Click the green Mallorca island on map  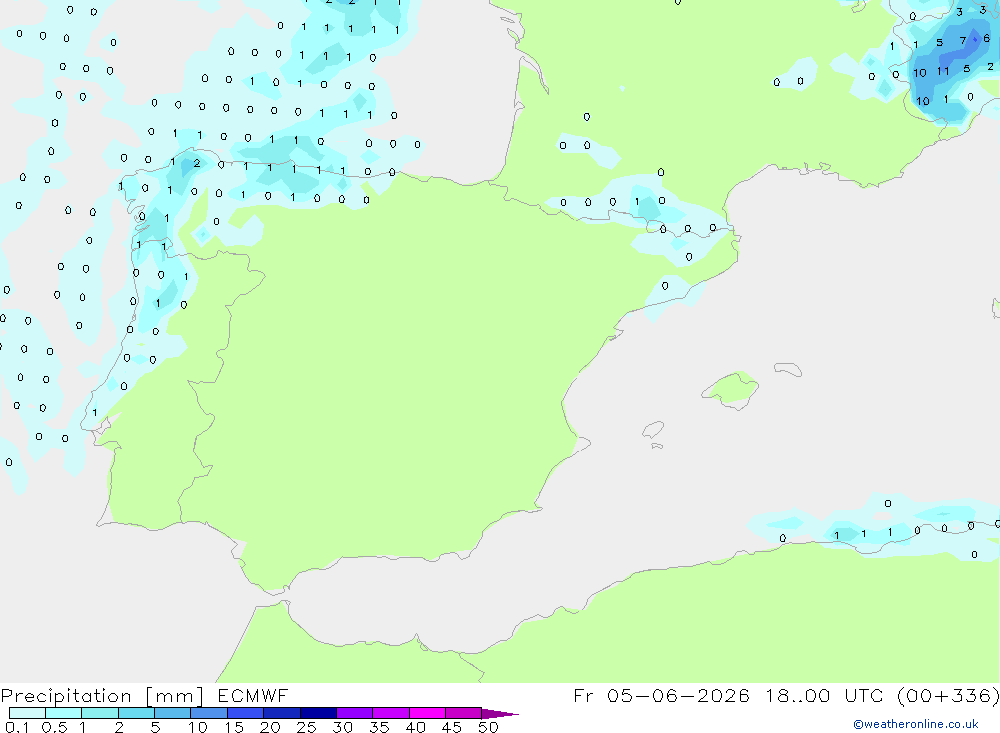click(x=731, y=389)
